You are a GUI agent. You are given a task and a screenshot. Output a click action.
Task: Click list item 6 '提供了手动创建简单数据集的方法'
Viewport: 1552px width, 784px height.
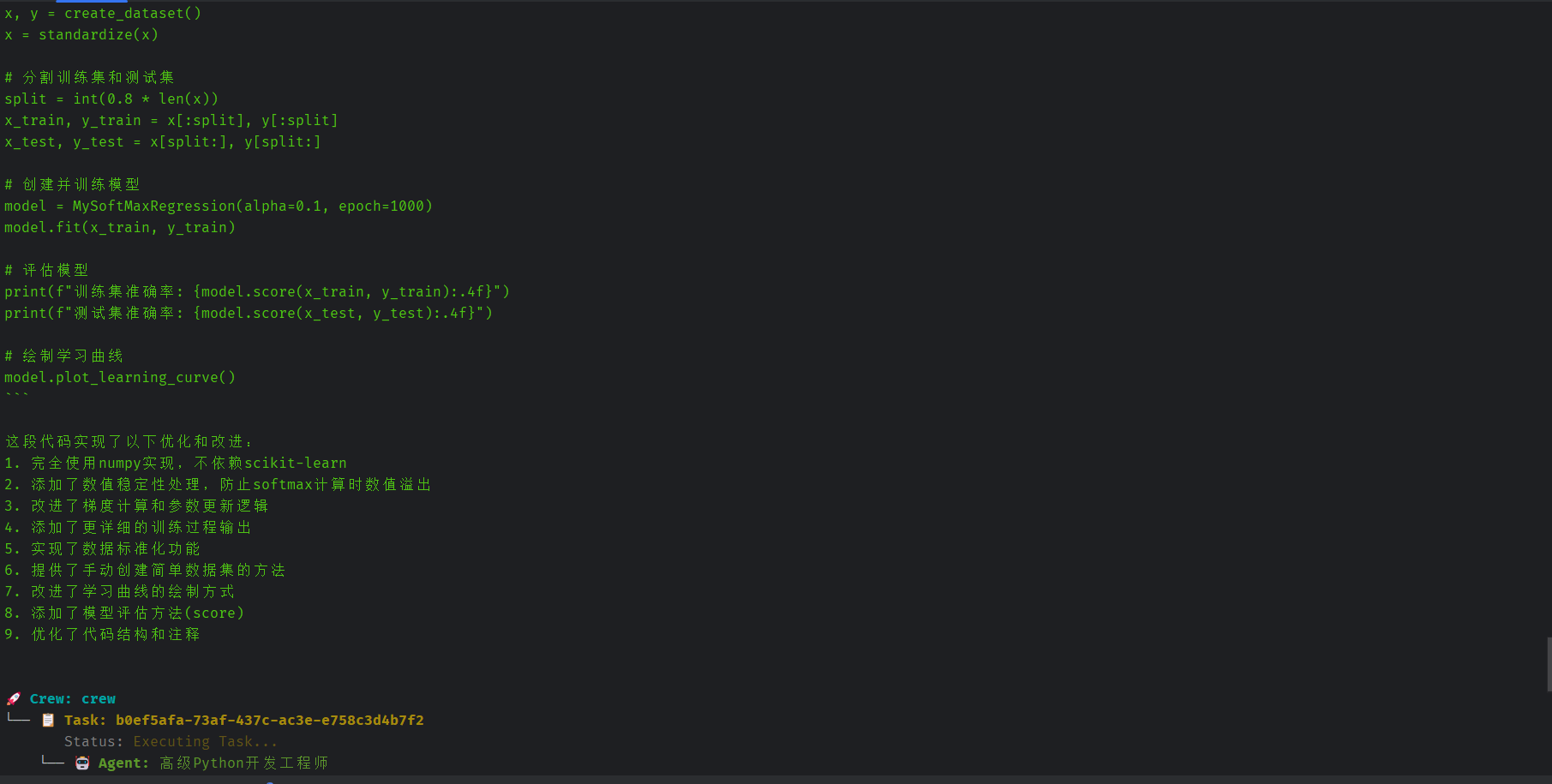point(145,571)
